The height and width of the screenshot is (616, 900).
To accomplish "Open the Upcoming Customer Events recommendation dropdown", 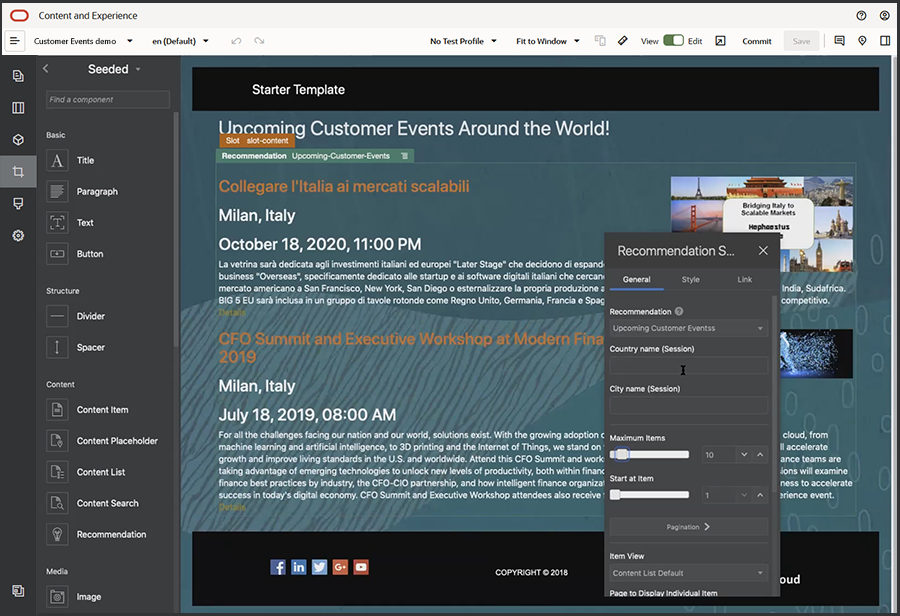I will pyautogui.click(x=688, y=328).
